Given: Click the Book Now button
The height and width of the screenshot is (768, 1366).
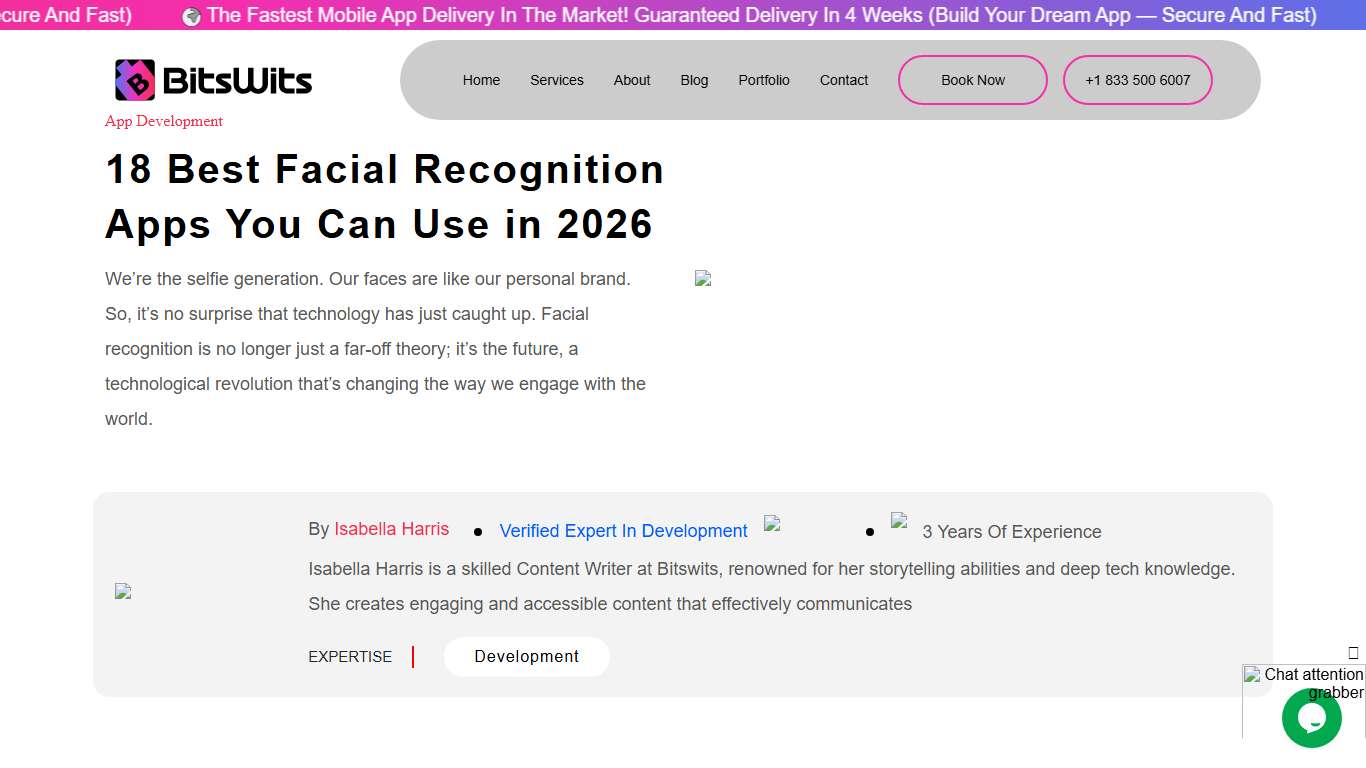Looking at the screenshot, I should point(971,80).
